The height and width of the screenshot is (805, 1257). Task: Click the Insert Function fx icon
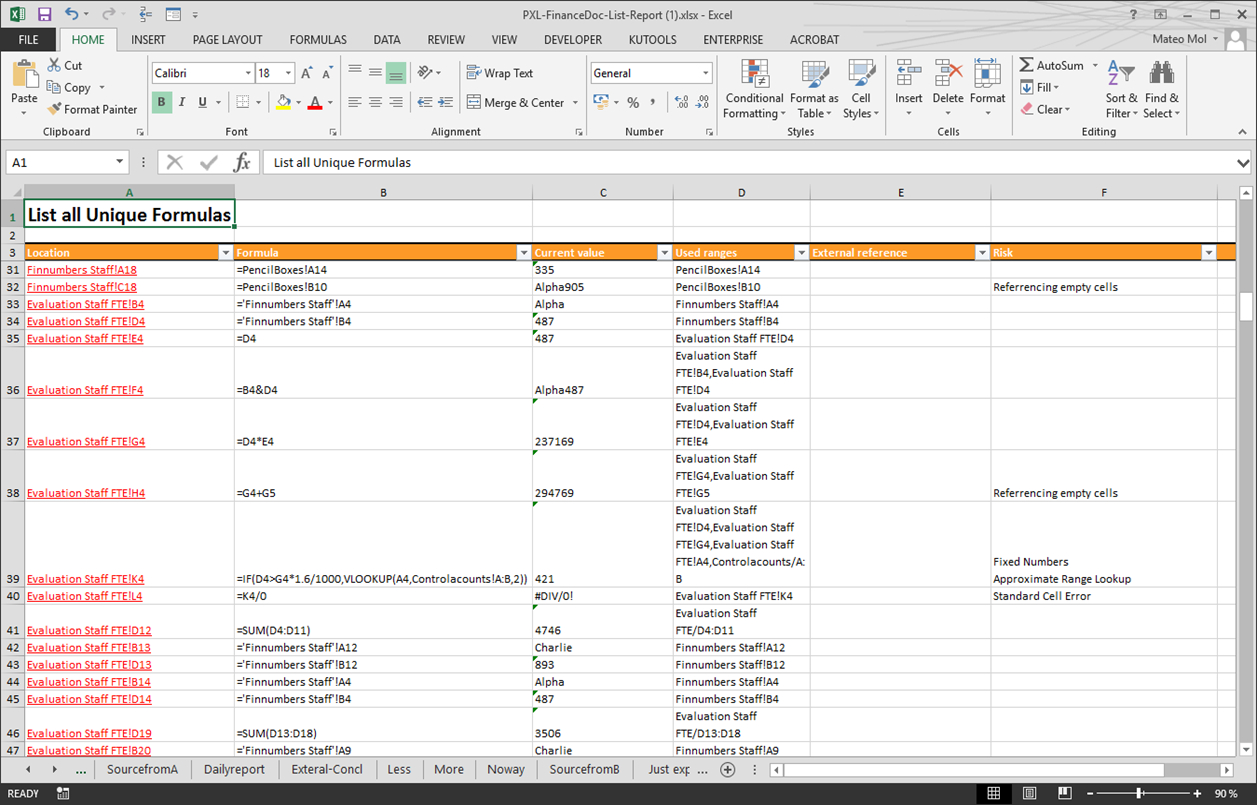point(241,163)
